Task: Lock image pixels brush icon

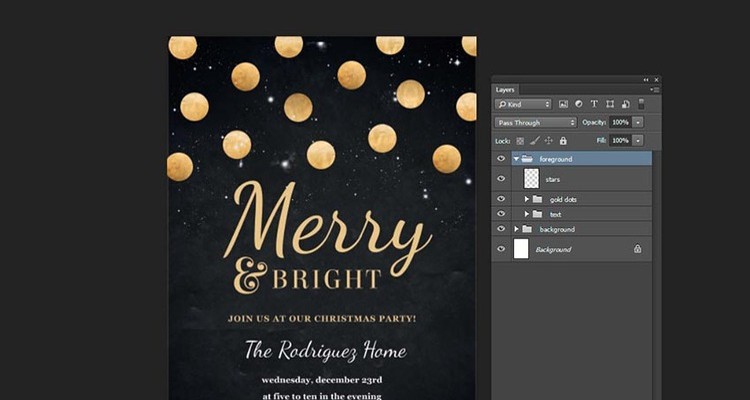Action: (x=535, y=141)
